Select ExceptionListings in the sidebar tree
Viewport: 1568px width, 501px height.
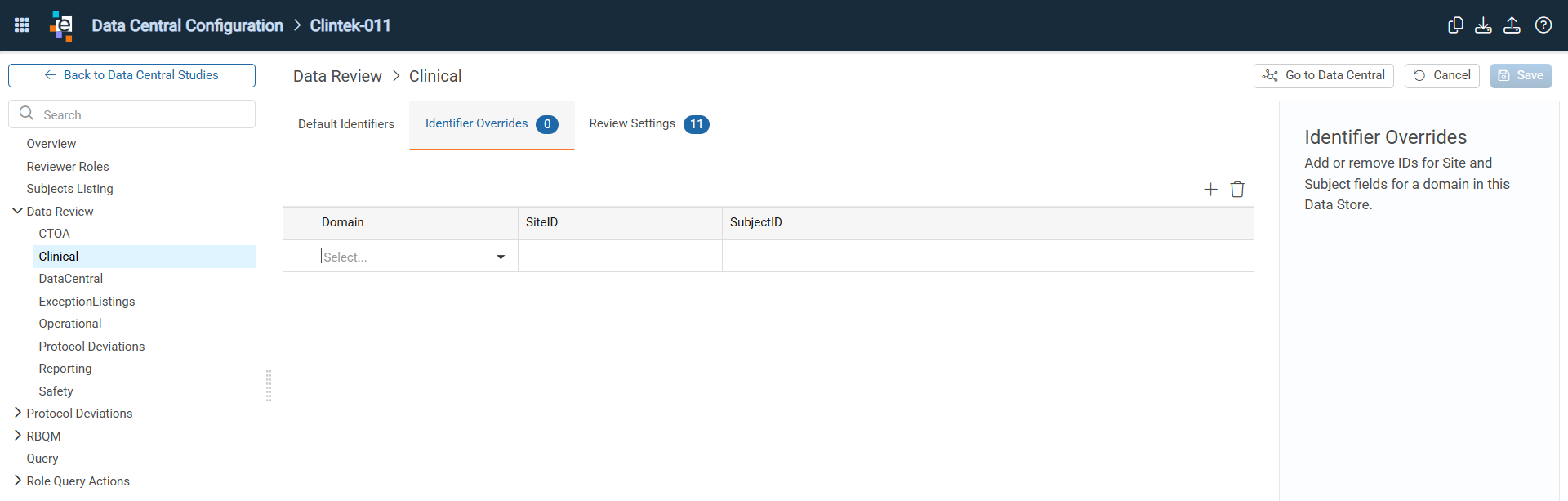87,302
